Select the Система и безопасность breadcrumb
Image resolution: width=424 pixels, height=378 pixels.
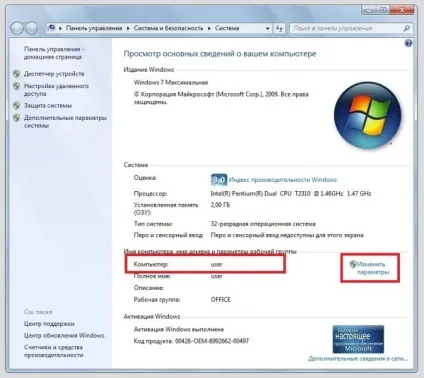click(168, 28)
